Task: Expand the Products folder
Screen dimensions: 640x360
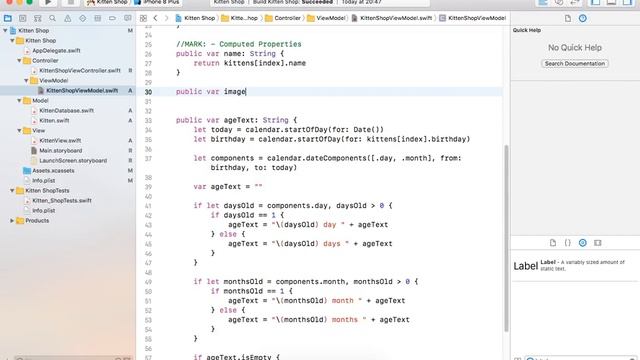Action: 12,220
